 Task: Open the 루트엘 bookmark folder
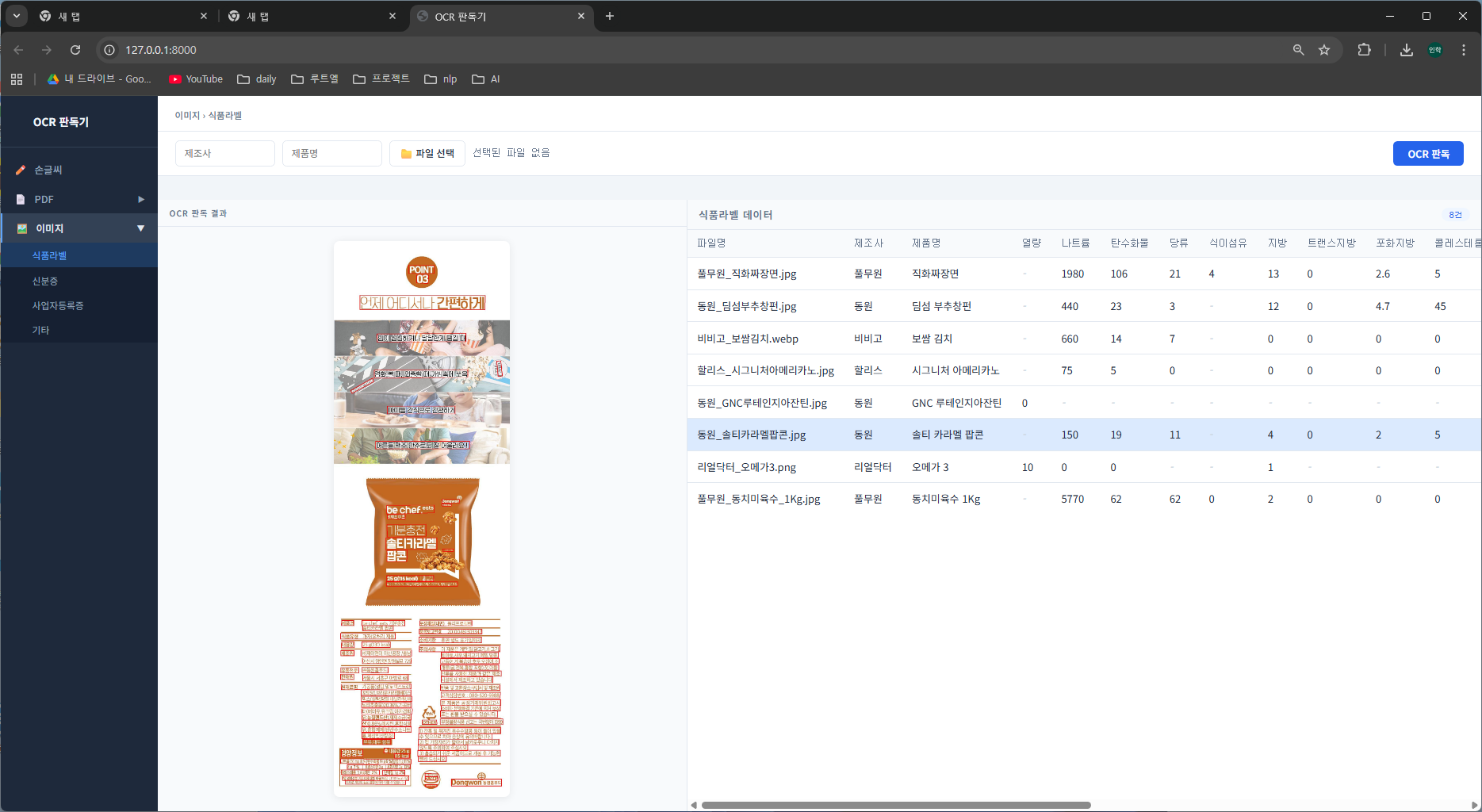(x=315, y=79)
